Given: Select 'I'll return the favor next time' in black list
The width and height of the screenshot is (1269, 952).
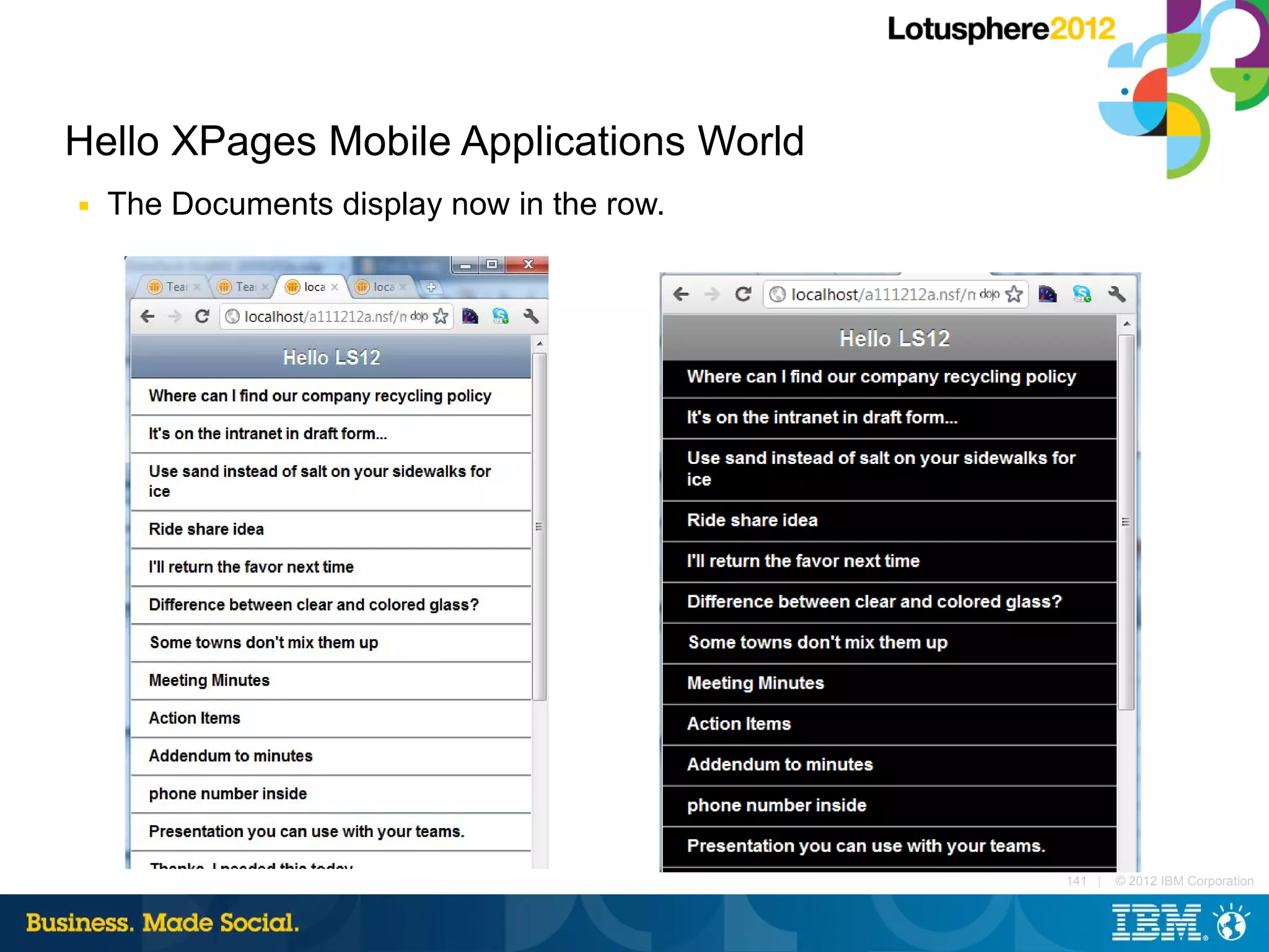Looking at the screenshot, I should coord(889,562).
